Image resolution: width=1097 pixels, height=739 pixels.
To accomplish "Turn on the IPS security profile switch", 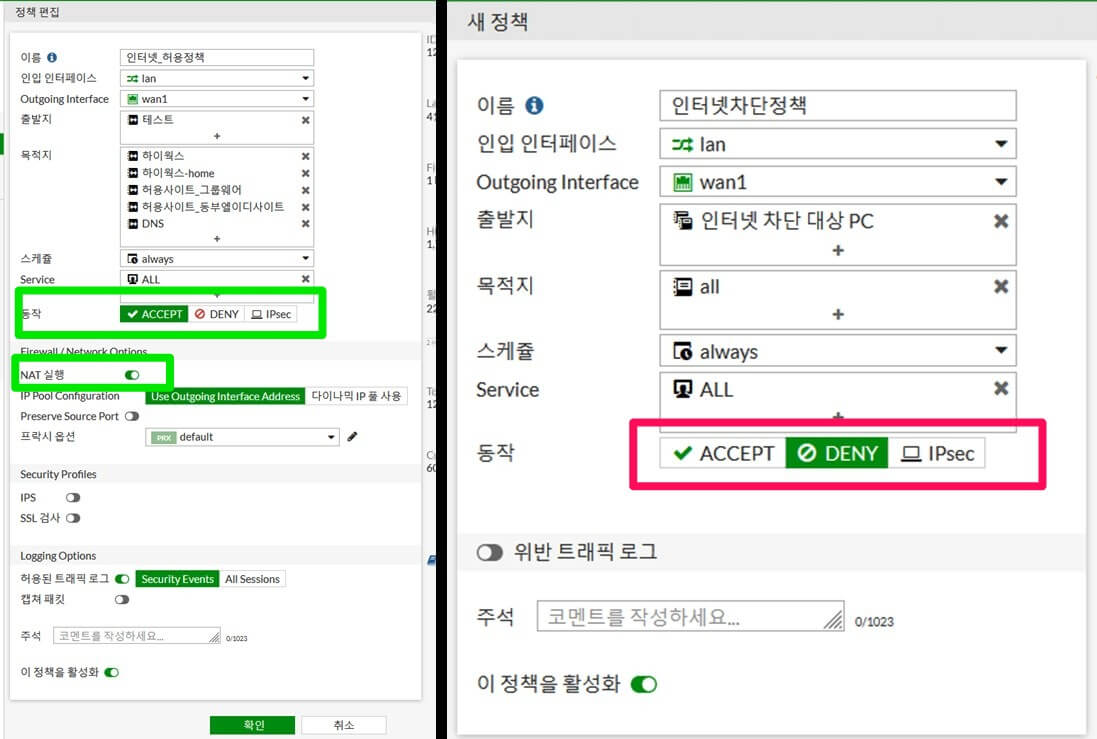I will pyautogui.click(x=73, y=498).
